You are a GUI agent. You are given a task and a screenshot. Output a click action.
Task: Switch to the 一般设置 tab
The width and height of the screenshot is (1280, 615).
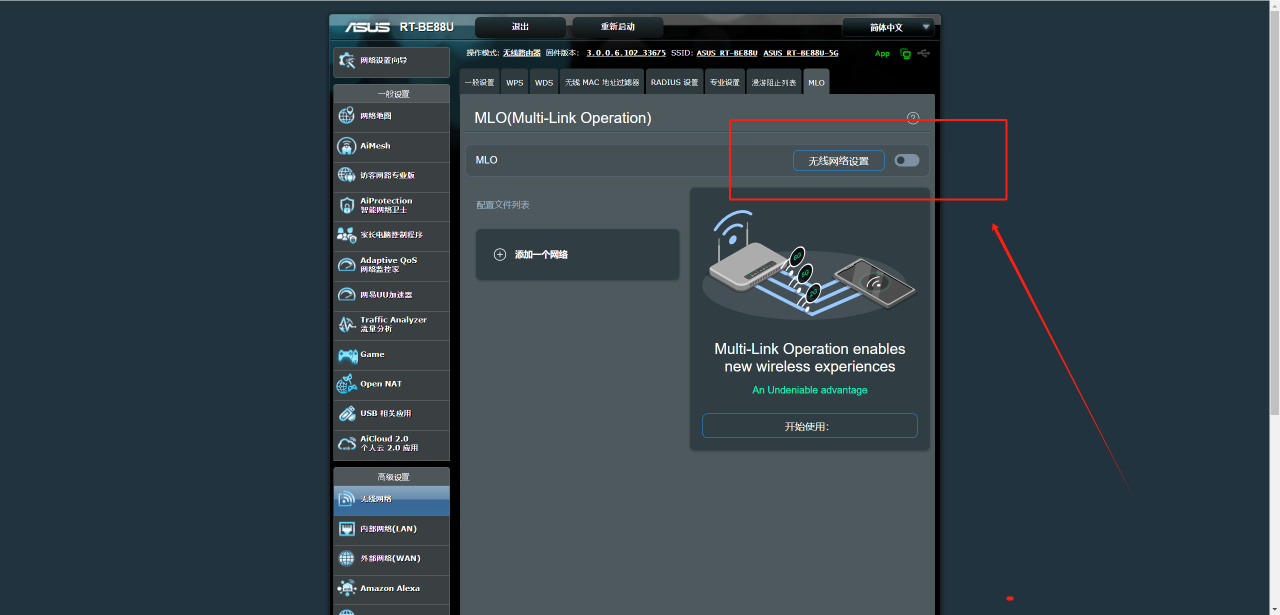click(479, 82)
